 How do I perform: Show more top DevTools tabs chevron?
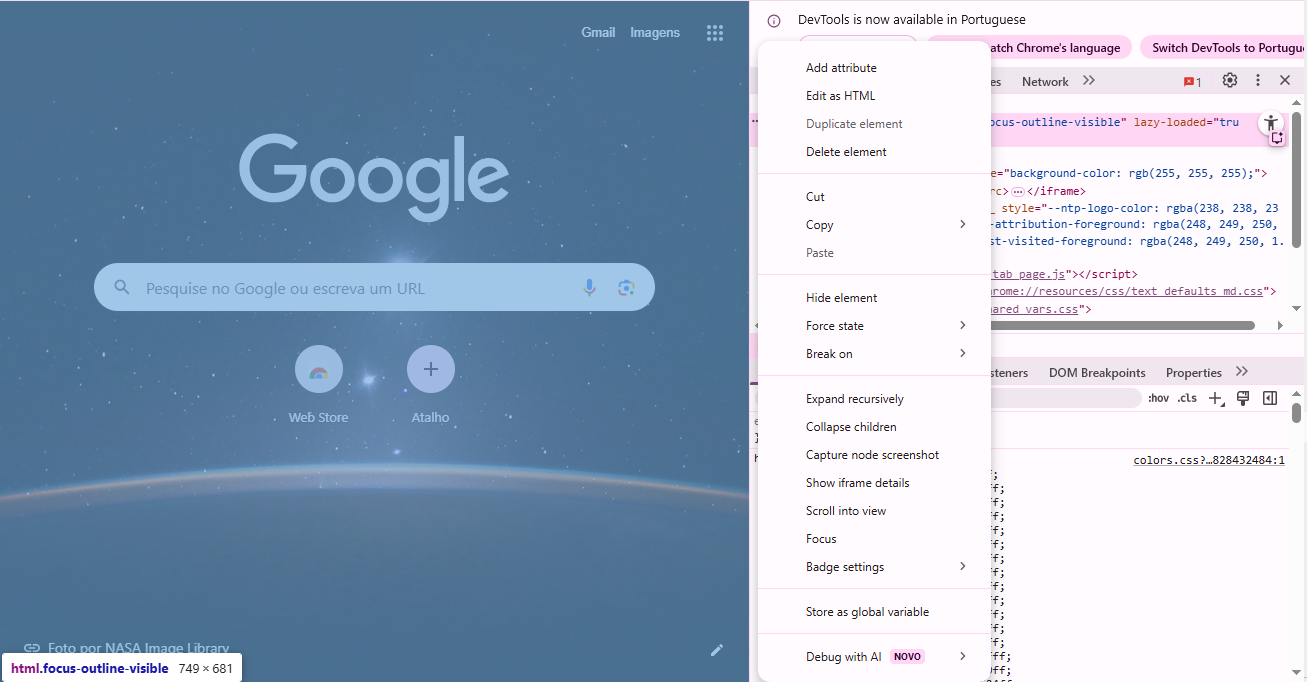pyautogui.click(x=1089, y=81)
